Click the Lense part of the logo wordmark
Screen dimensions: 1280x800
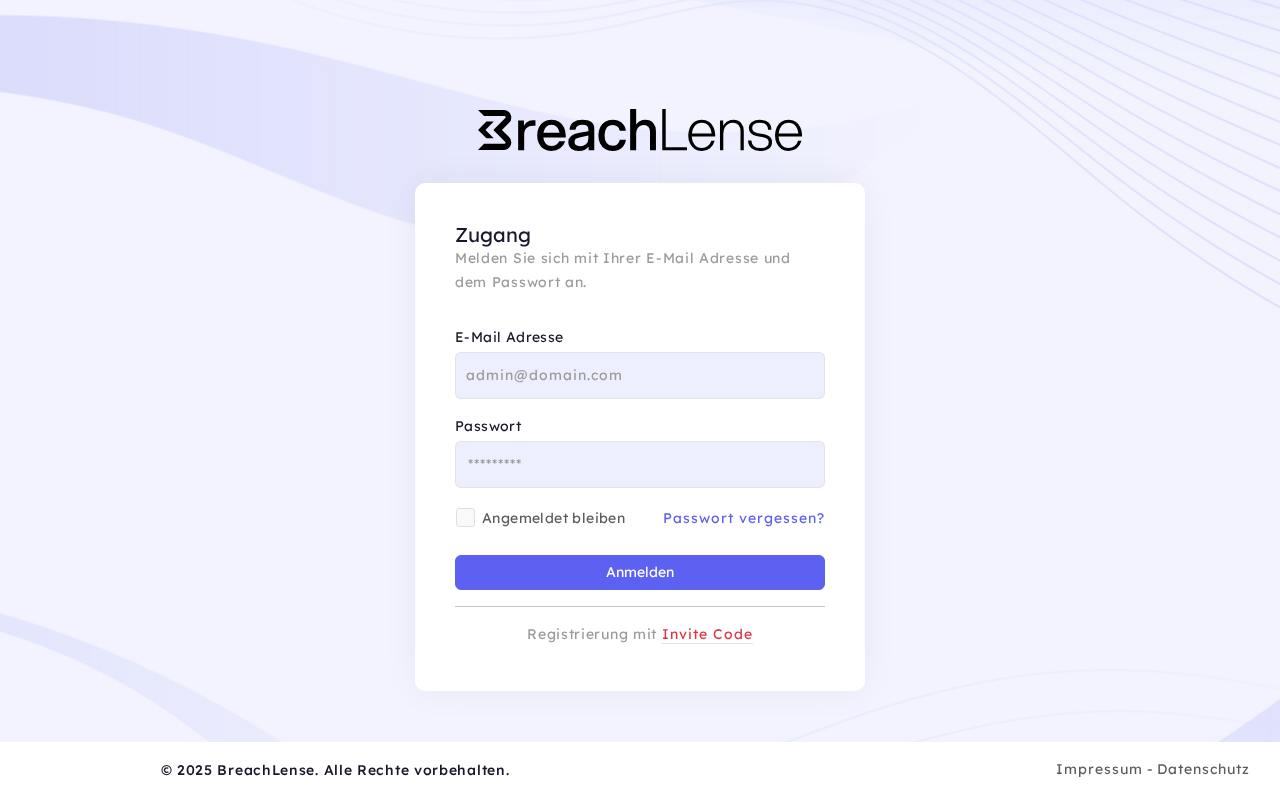click(x=731, y=131)
